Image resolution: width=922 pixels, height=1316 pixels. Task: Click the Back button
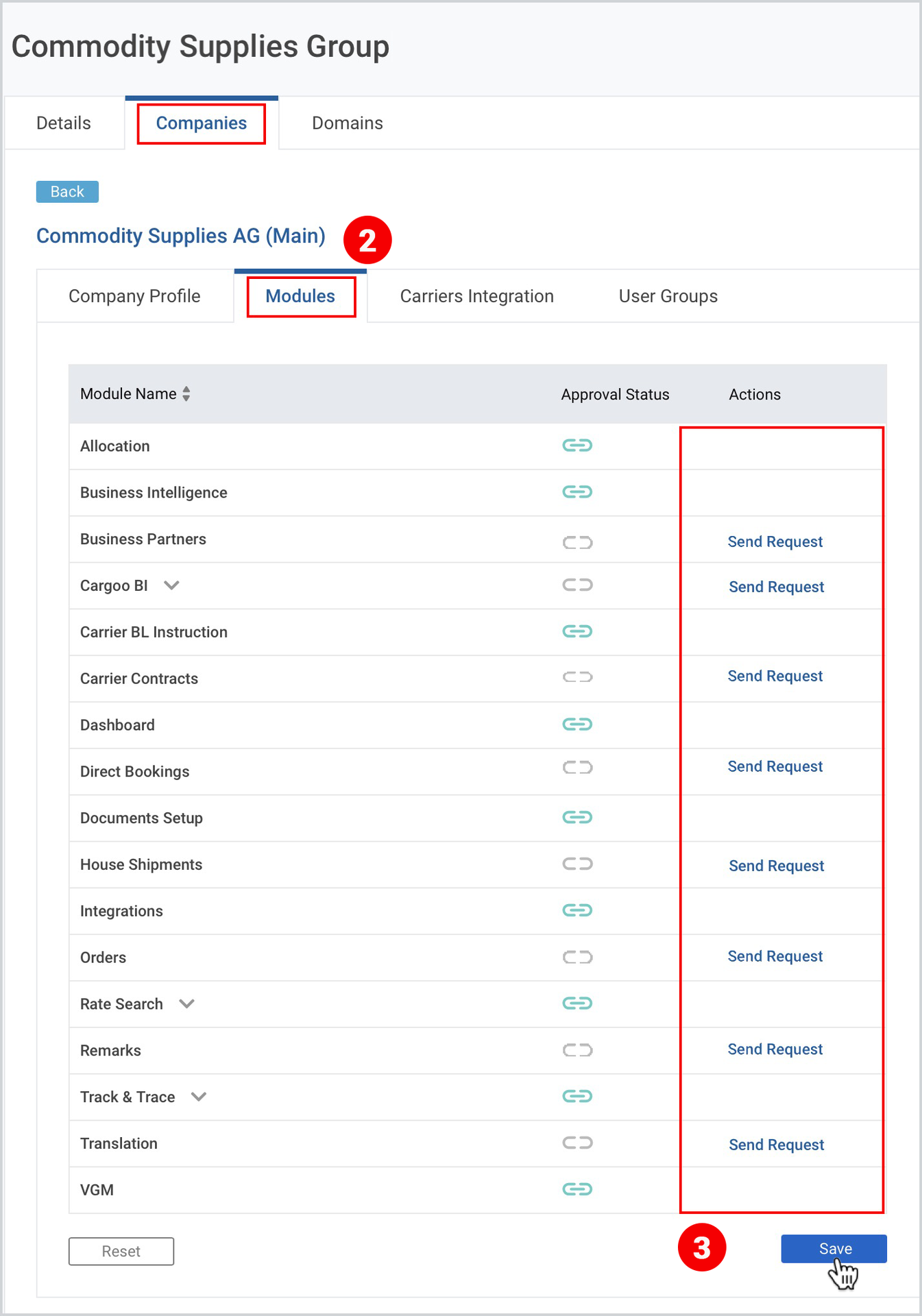[x=67, y=192]
